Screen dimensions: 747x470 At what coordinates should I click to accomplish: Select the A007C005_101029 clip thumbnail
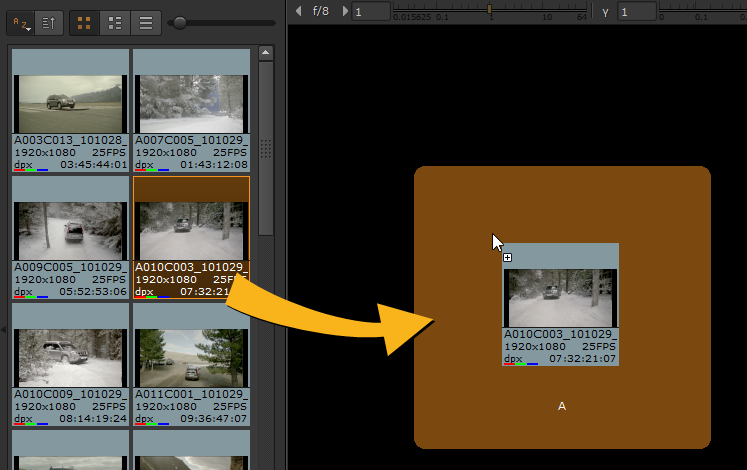[192, 104]
